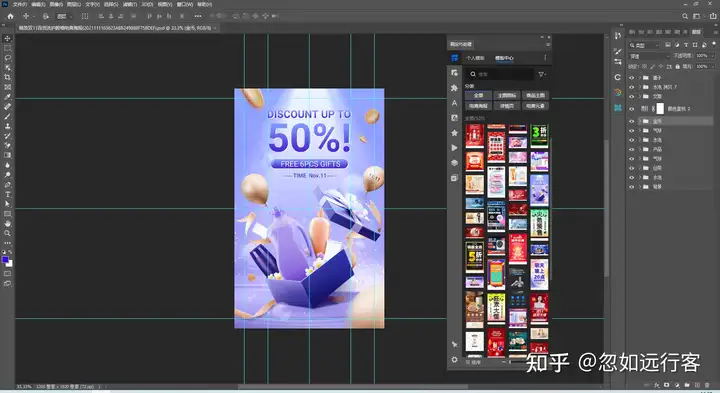This screenshot has width=720, height=393.
Task: Toggle the auto-select checkbox in options bar
Action: click(45, 16)
